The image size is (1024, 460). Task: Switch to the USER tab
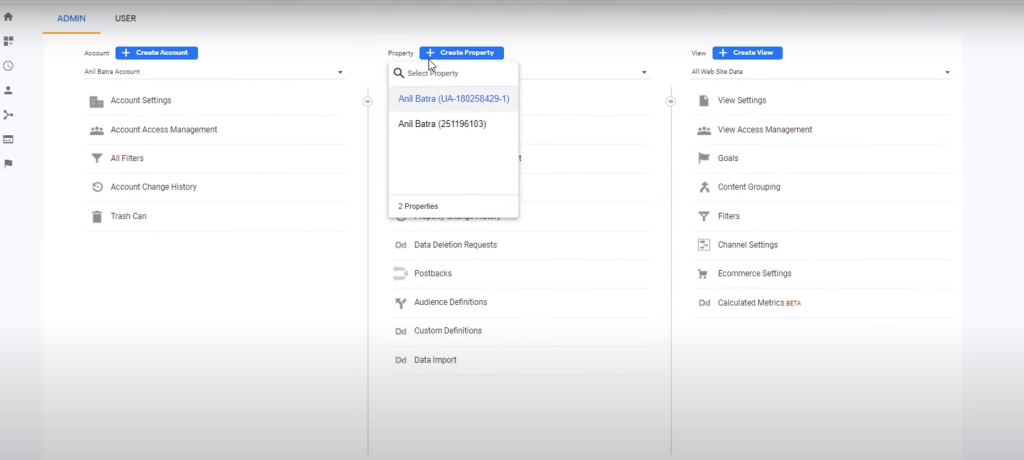coord(125,18)
